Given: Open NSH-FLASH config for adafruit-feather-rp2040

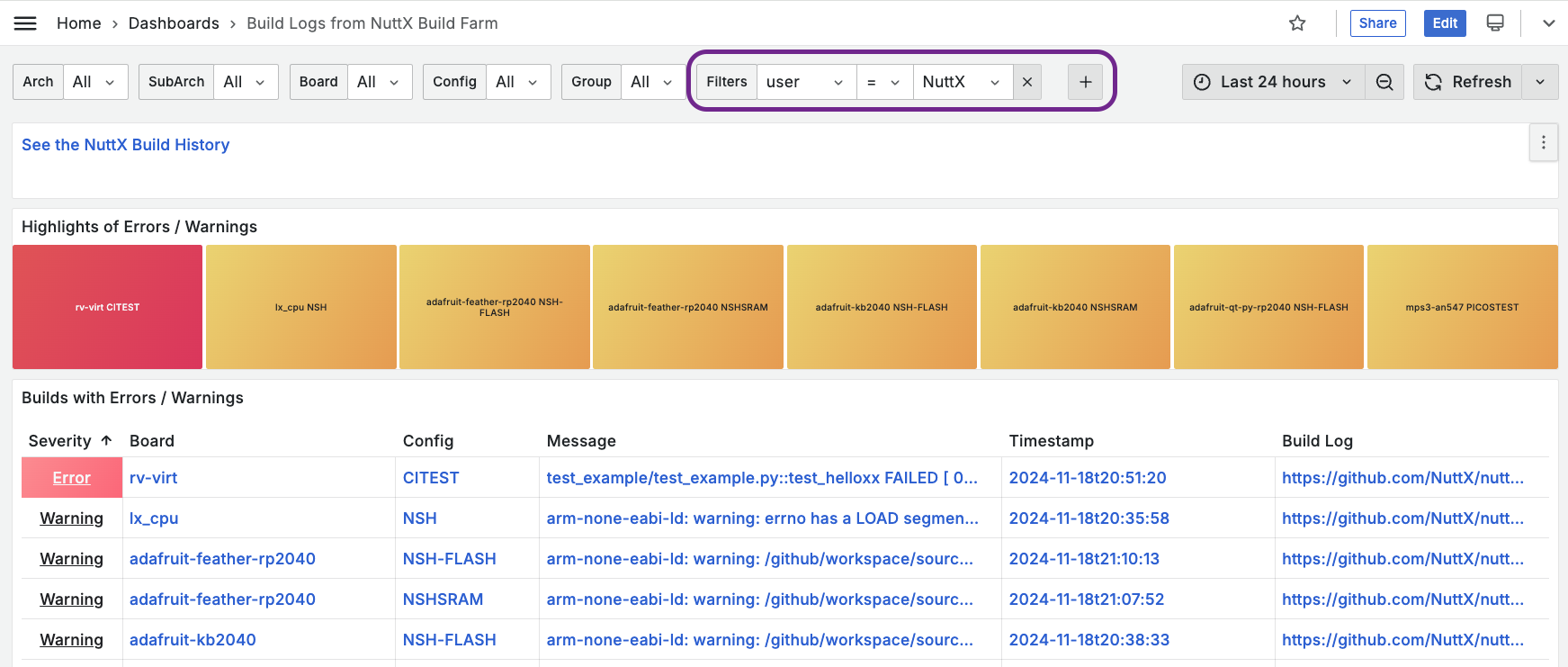Looking at the screenshot, I should pos(450,559).
